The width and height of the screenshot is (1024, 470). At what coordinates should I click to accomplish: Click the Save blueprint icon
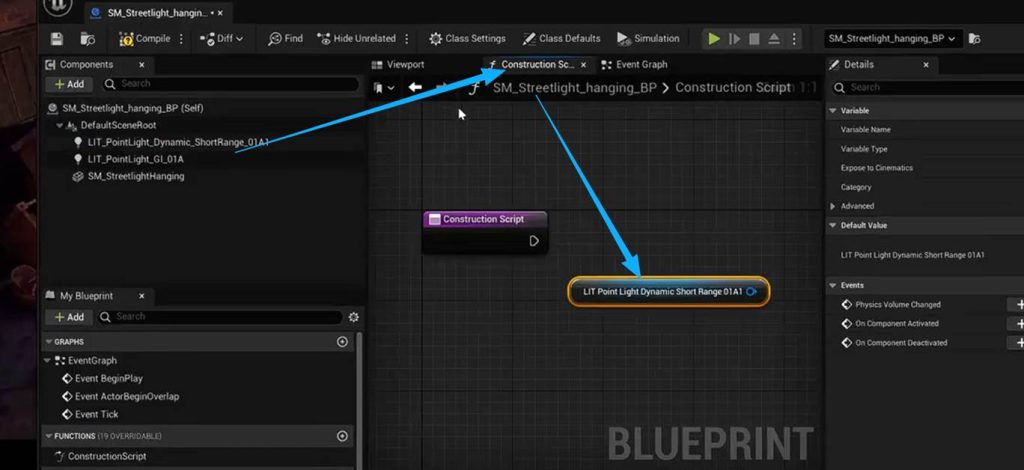pos(57,39)
